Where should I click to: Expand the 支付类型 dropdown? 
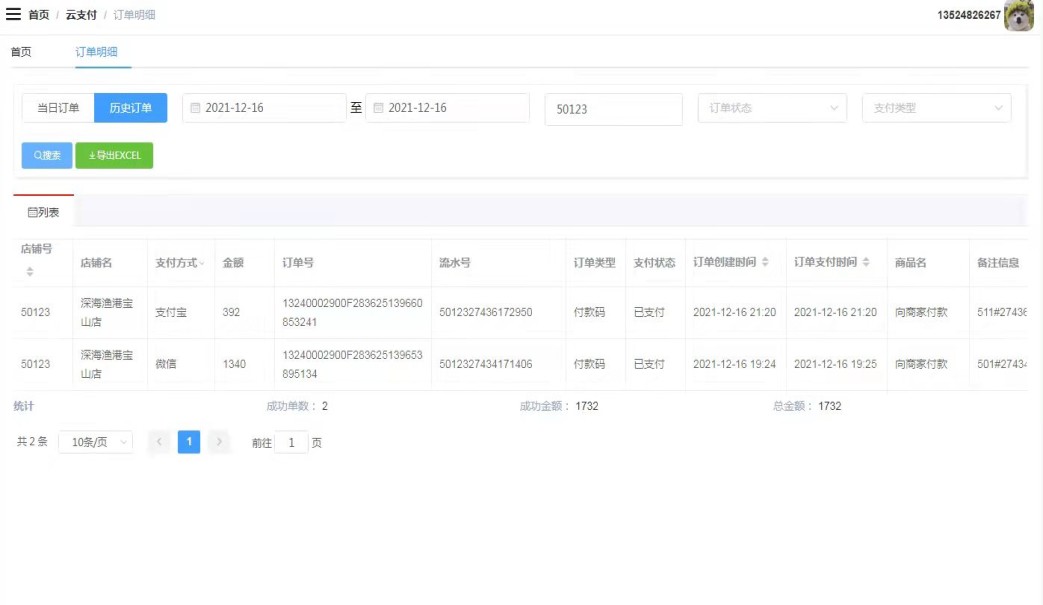pos(936,108)
